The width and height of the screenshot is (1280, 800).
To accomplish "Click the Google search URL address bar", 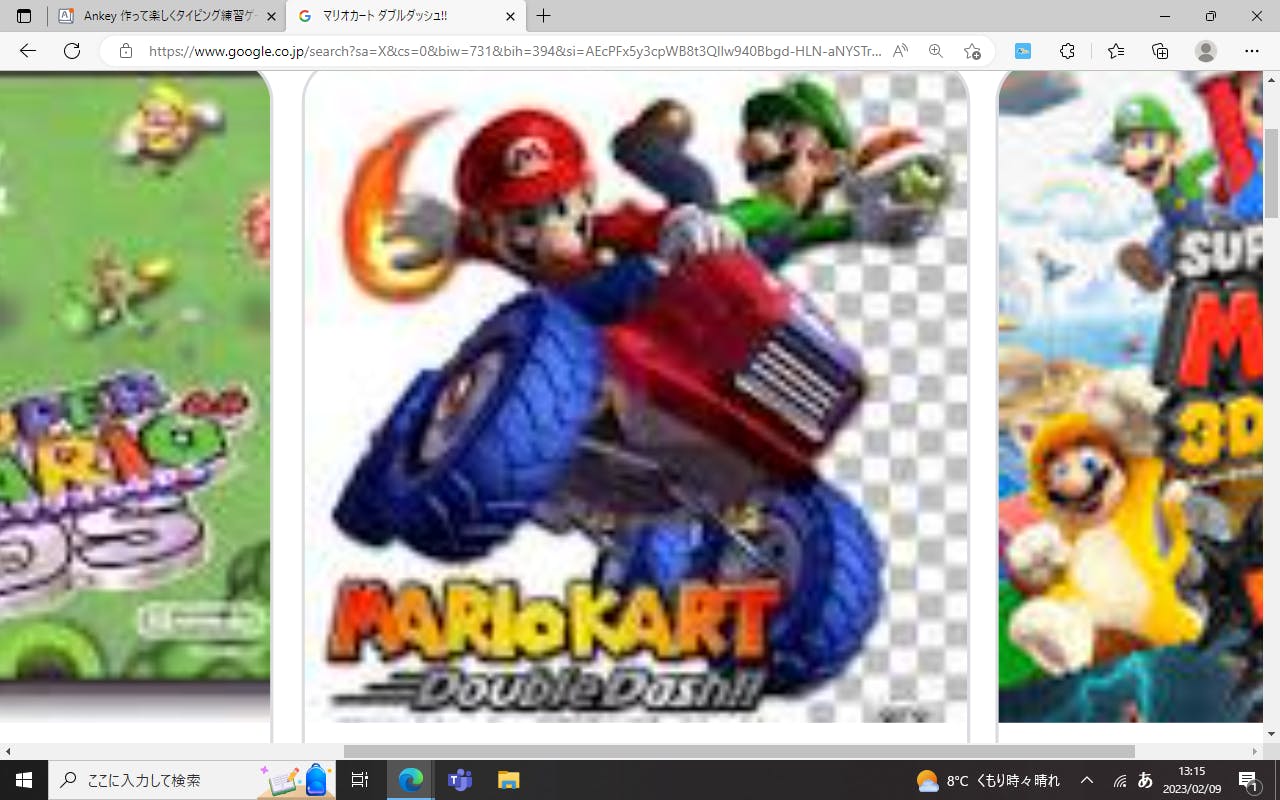I will [x=515, y=51].
